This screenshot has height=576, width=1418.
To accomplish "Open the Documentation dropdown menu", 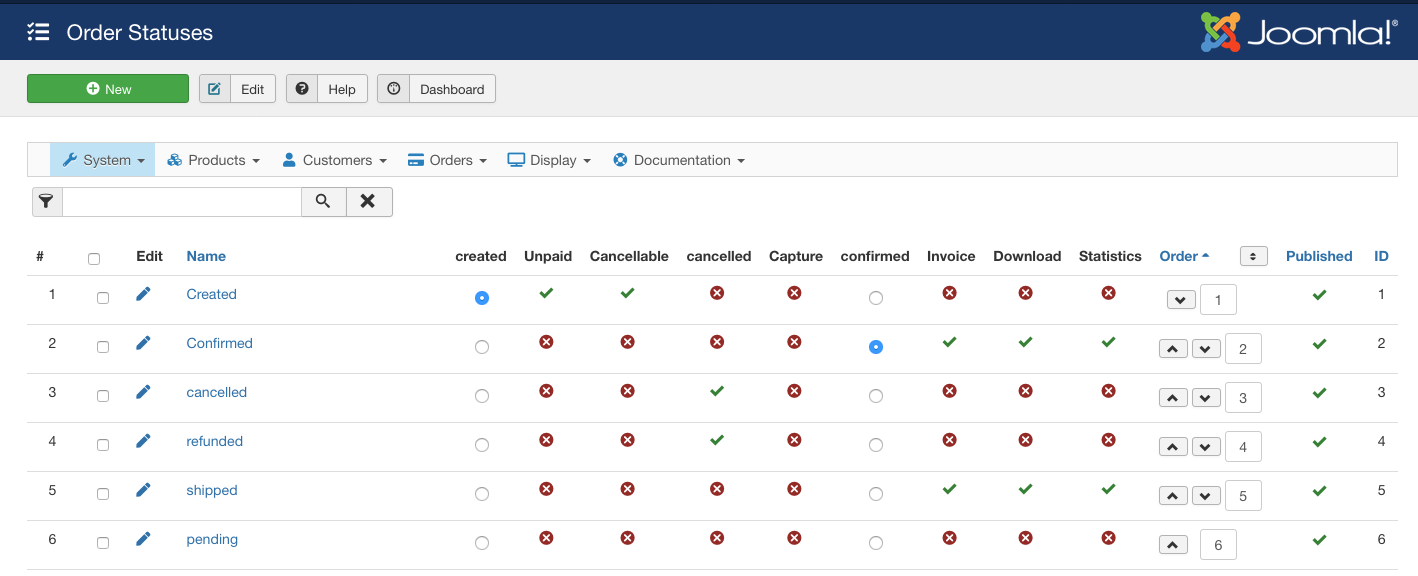I will [x=679, y=160].
